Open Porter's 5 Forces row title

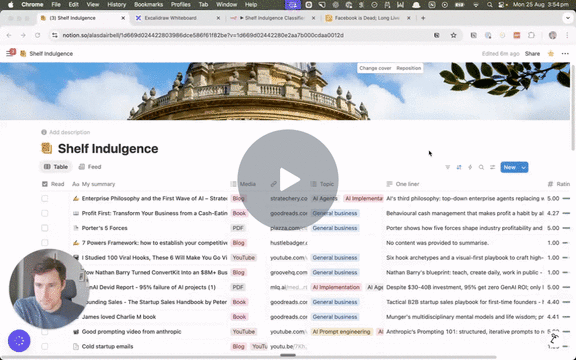click(104, 228)
